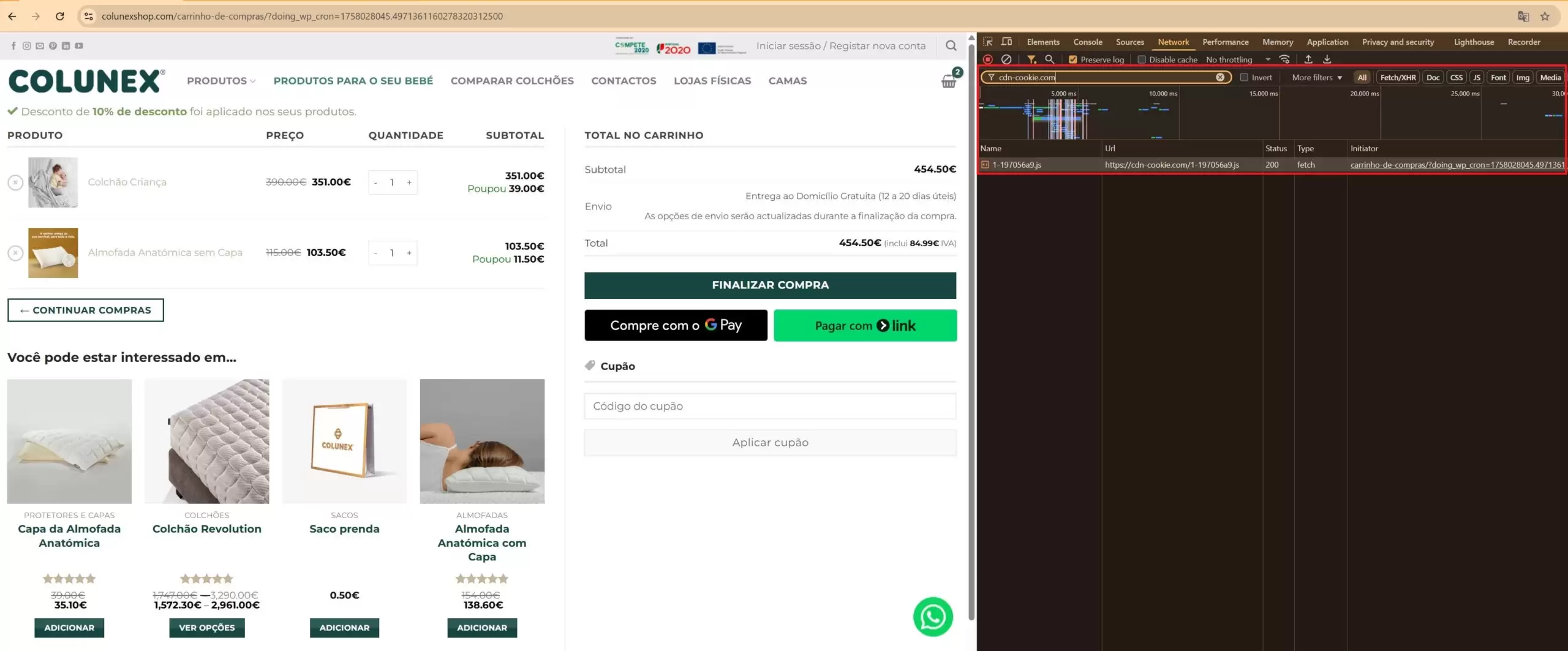Screen dimensions: 1568x651
Task: Click the CONTINUAR COMPRAS button
Action: (86, 310)
